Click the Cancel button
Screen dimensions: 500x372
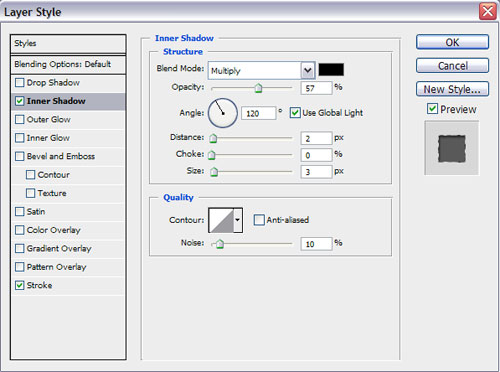(x=452, y=66)
